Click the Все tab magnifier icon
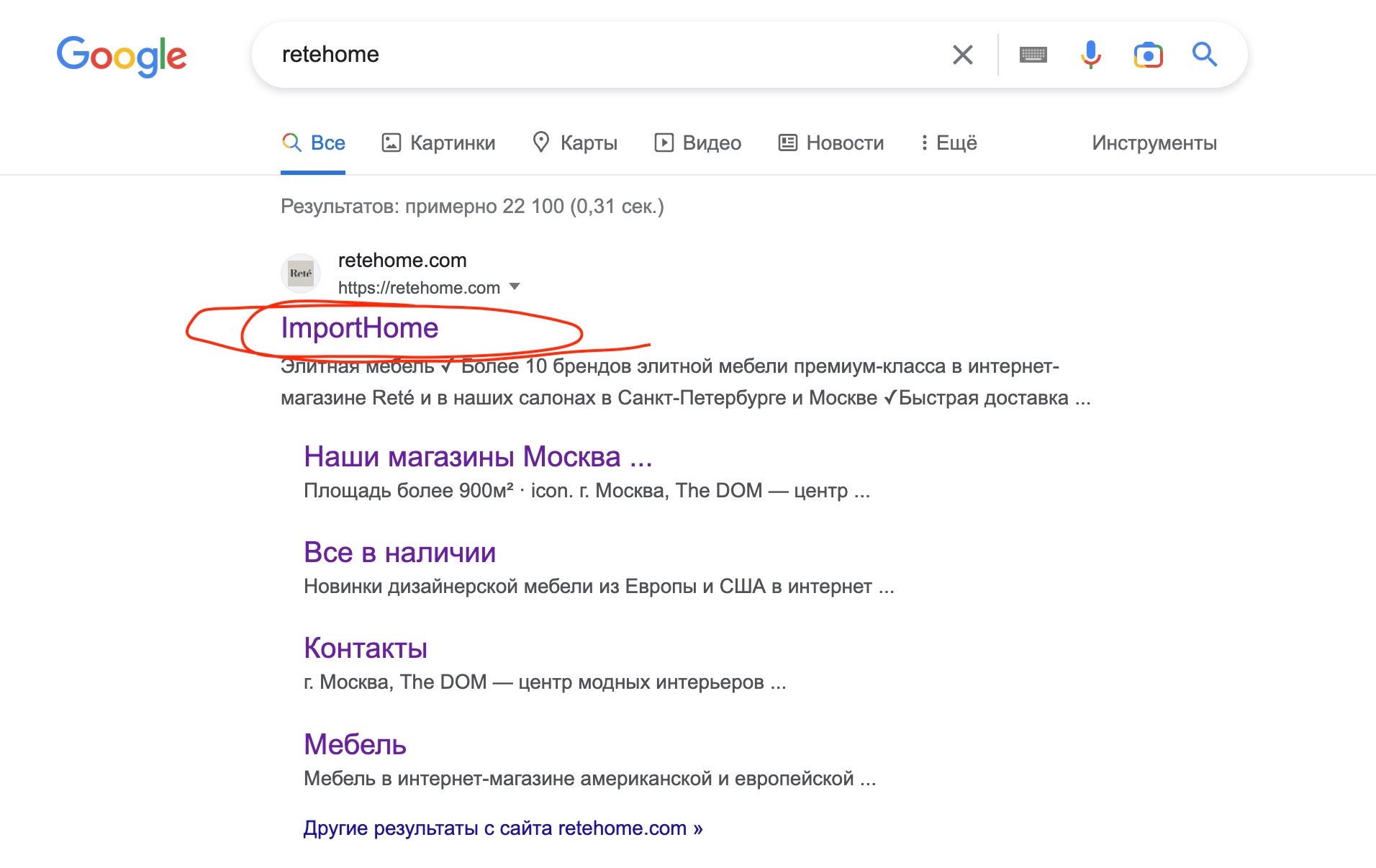 pyautogui.click(x=291, y=142)
